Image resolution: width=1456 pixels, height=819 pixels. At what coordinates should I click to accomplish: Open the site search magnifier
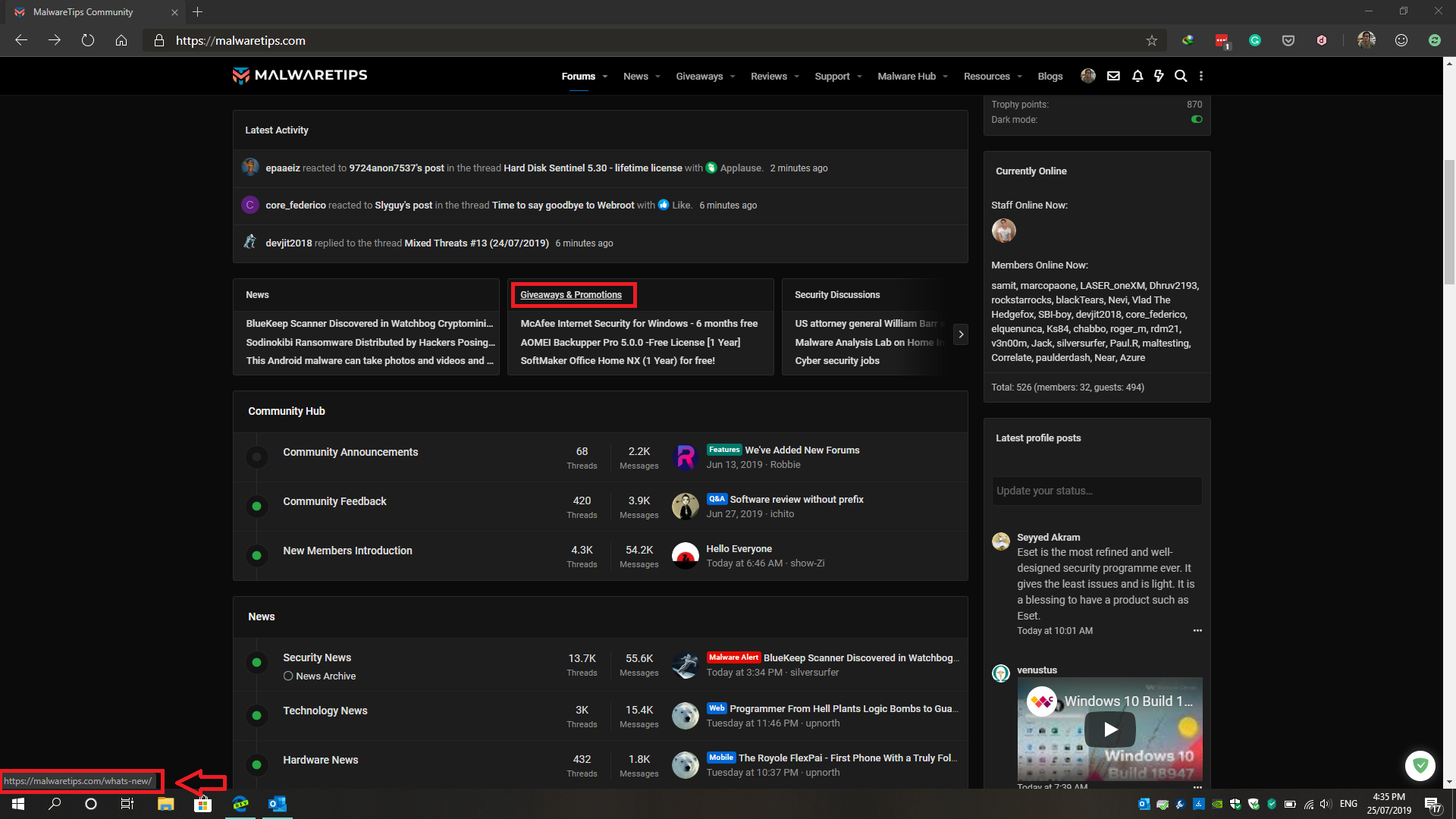click(x=1181, y=76)
